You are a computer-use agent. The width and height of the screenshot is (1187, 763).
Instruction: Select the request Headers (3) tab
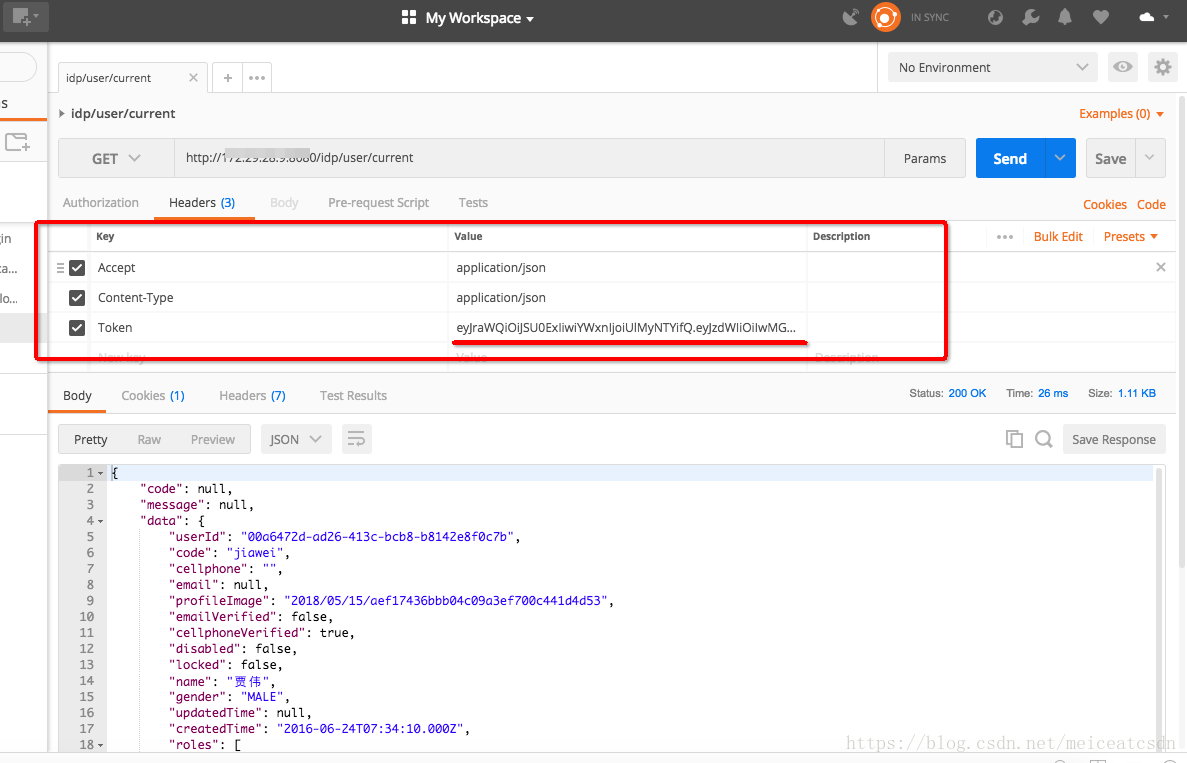pyautogui.click(x=202, y=203)
